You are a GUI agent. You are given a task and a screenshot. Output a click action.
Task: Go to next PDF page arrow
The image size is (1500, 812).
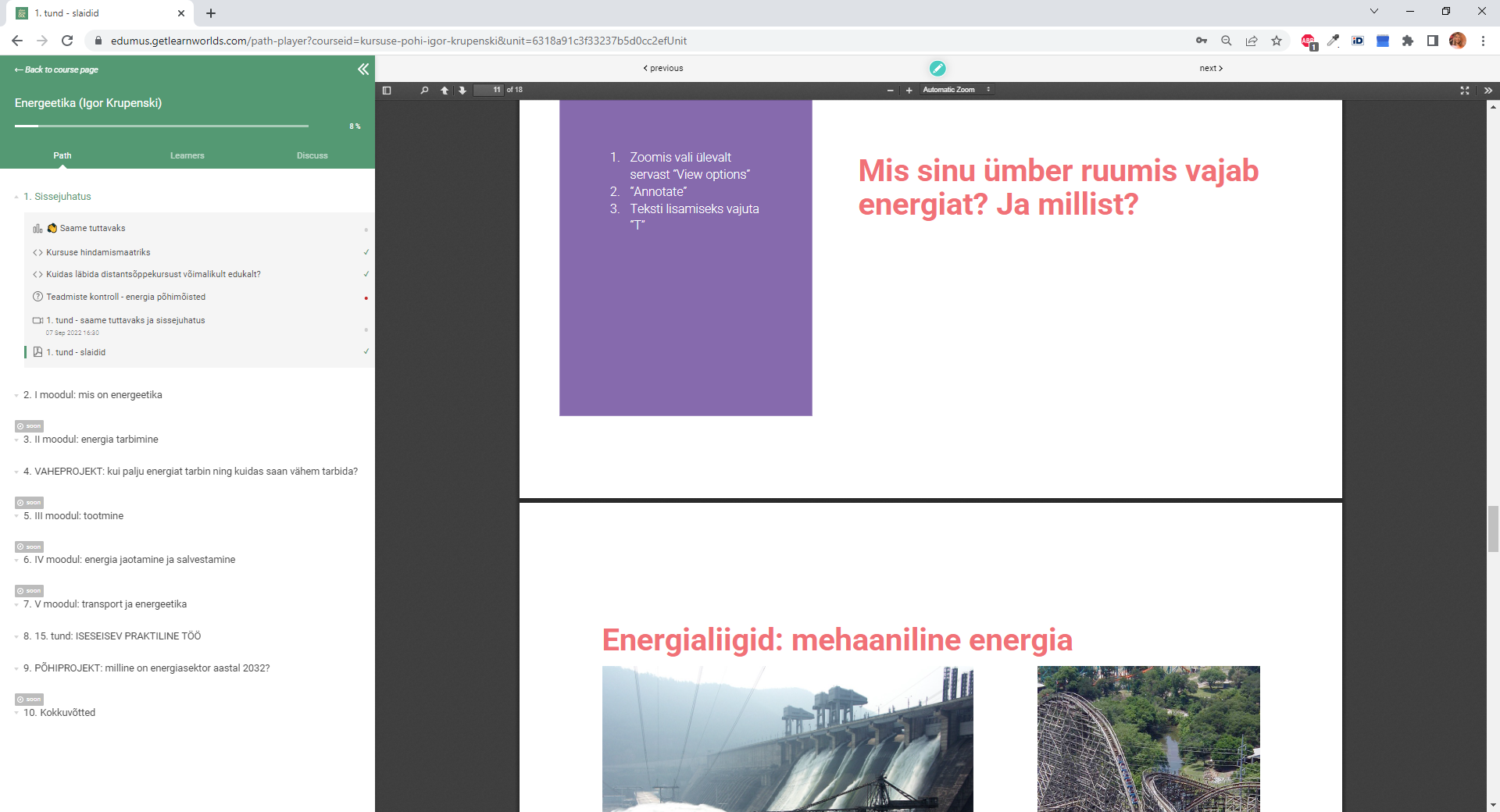(x=462, y=91)
